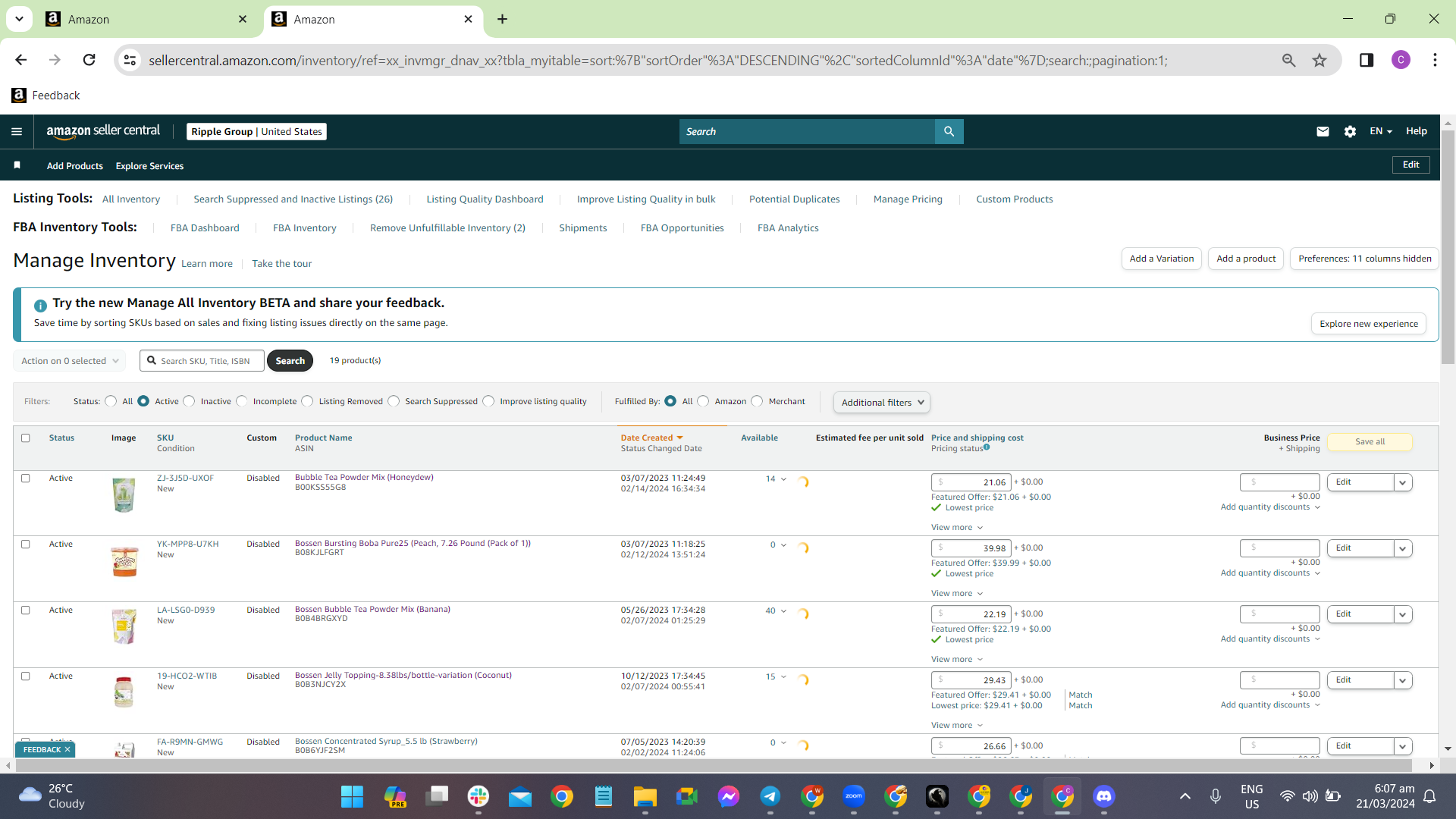This screenshot has height=819, width=1456.
Task: Open the Bubble Tea Honeydew product thumbnail
Action: (x=124, y=494)
